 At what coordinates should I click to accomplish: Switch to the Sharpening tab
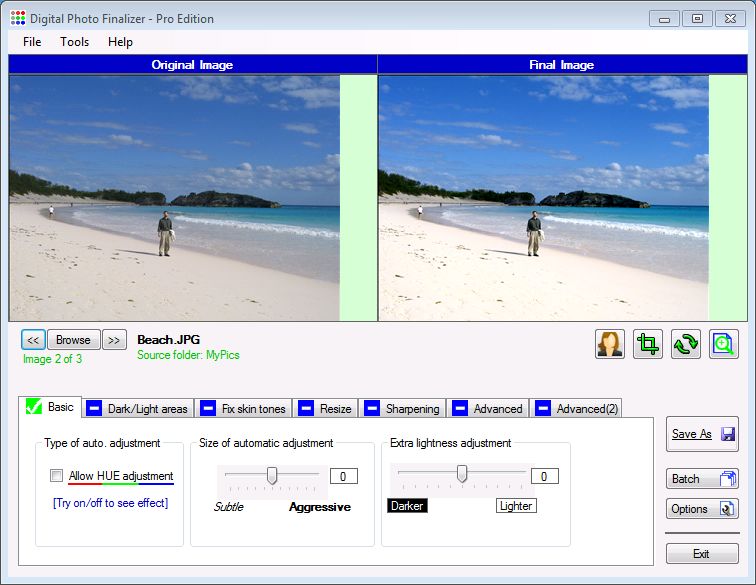(403, 408)
